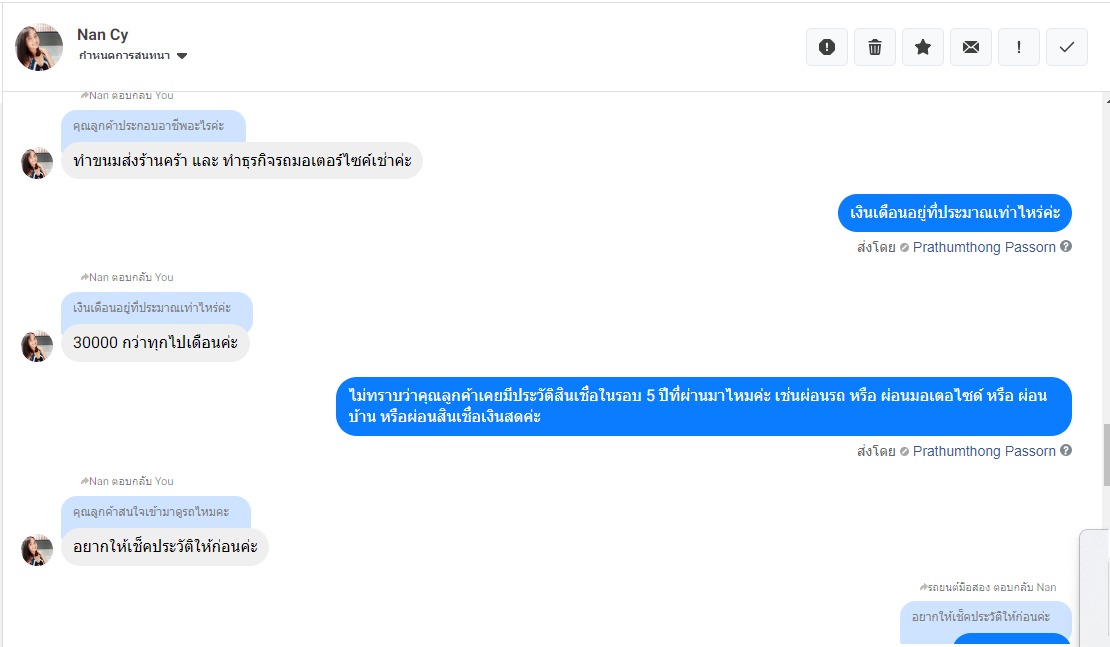1110x647 pixels.
Task: Click the 30000 salary reply message bubble
Action: click(155, 343)
